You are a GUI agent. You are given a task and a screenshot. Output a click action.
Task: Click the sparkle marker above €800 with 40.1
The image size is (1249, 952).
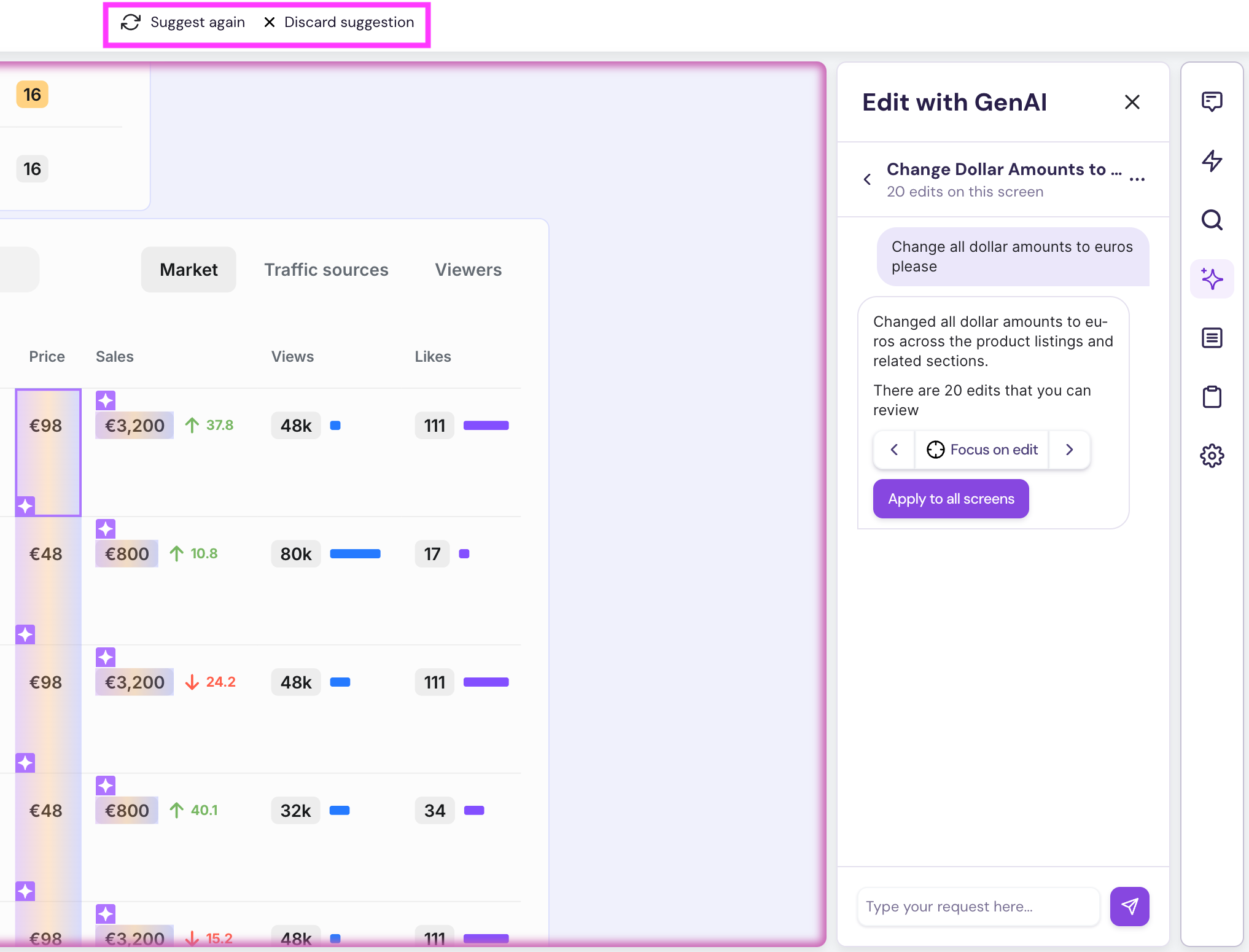106,786
